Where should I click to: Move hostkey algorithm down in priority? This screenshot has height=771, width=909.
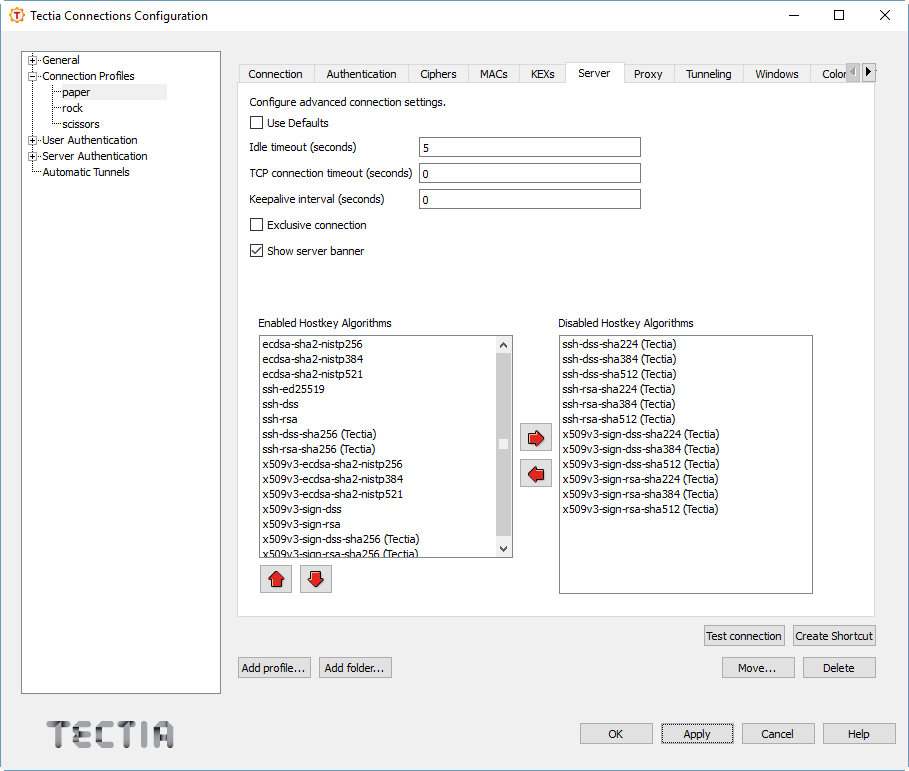pos(315,578)
